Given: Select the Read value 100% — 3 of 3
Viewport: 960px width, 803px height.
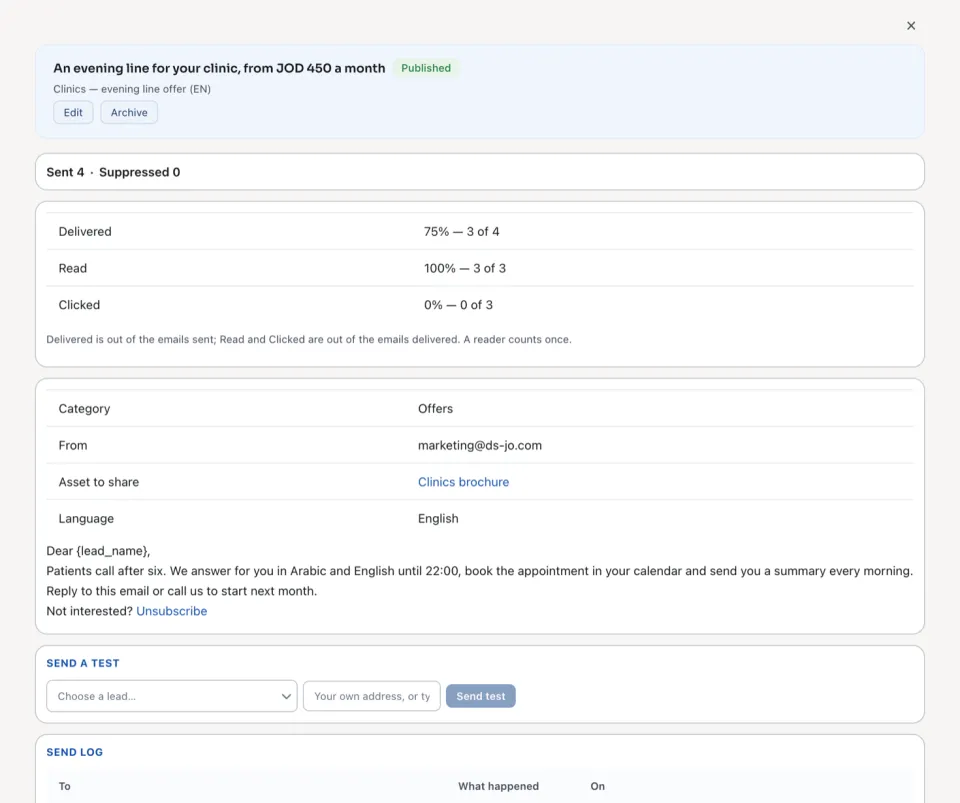Looking at the screenshot, I should point(465,268).
